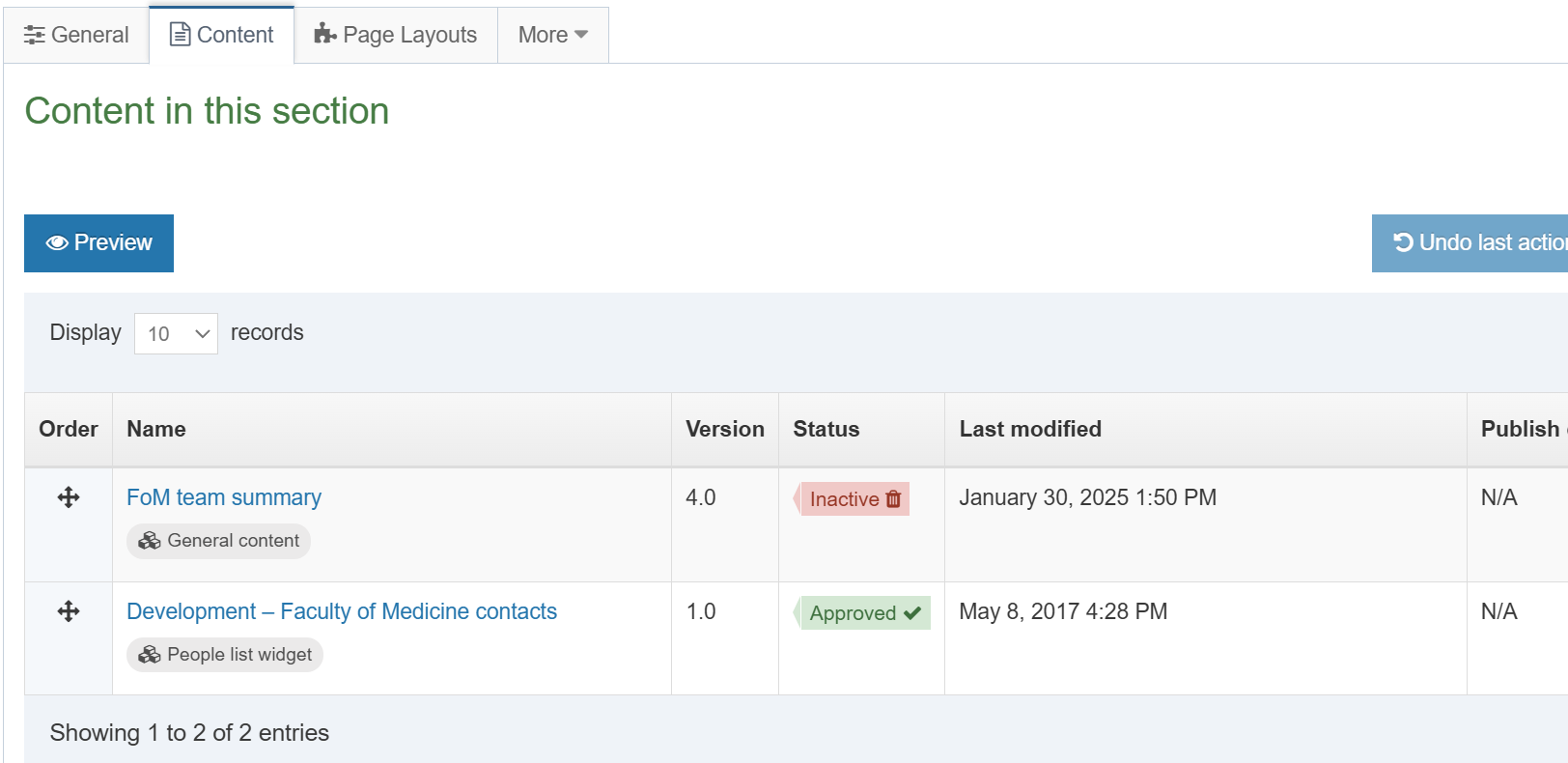Open the Display records count dropdown

[176, 334]
